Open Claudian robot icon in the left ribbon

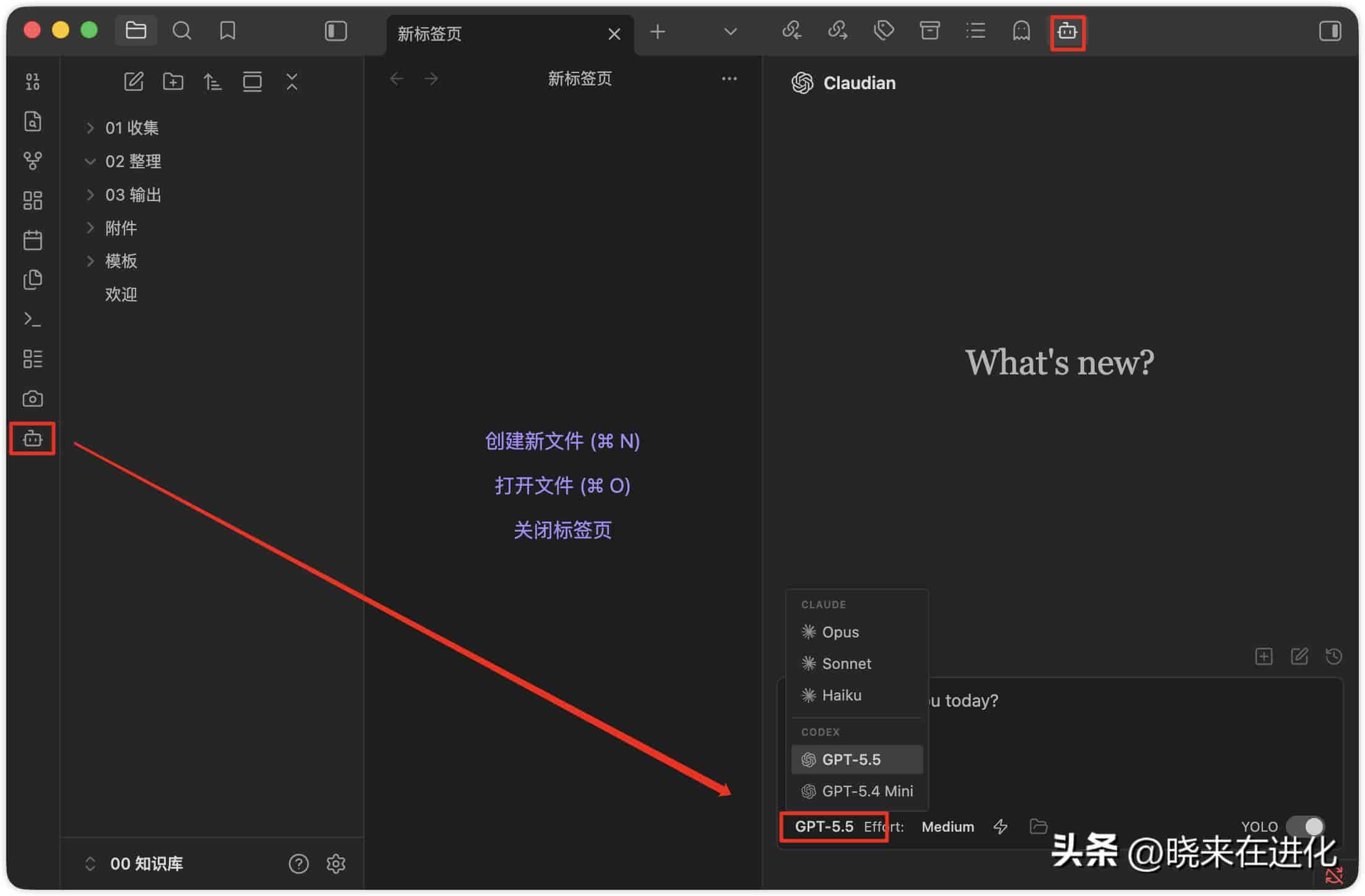click(33, 439)
